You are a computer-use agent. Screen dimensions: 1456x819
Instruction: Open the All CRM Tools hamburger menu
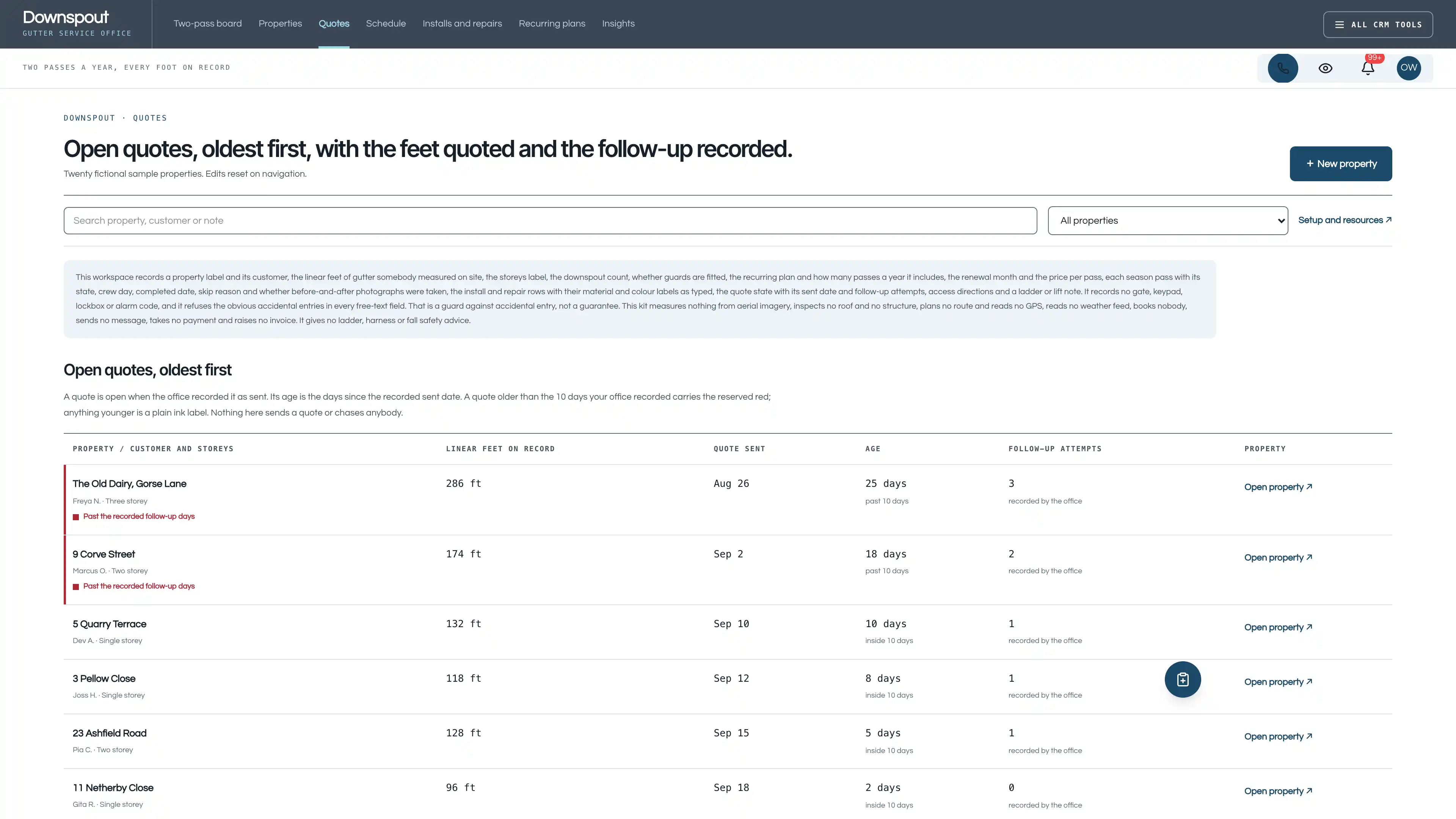pyautogui.click(x=1378, y=24)
